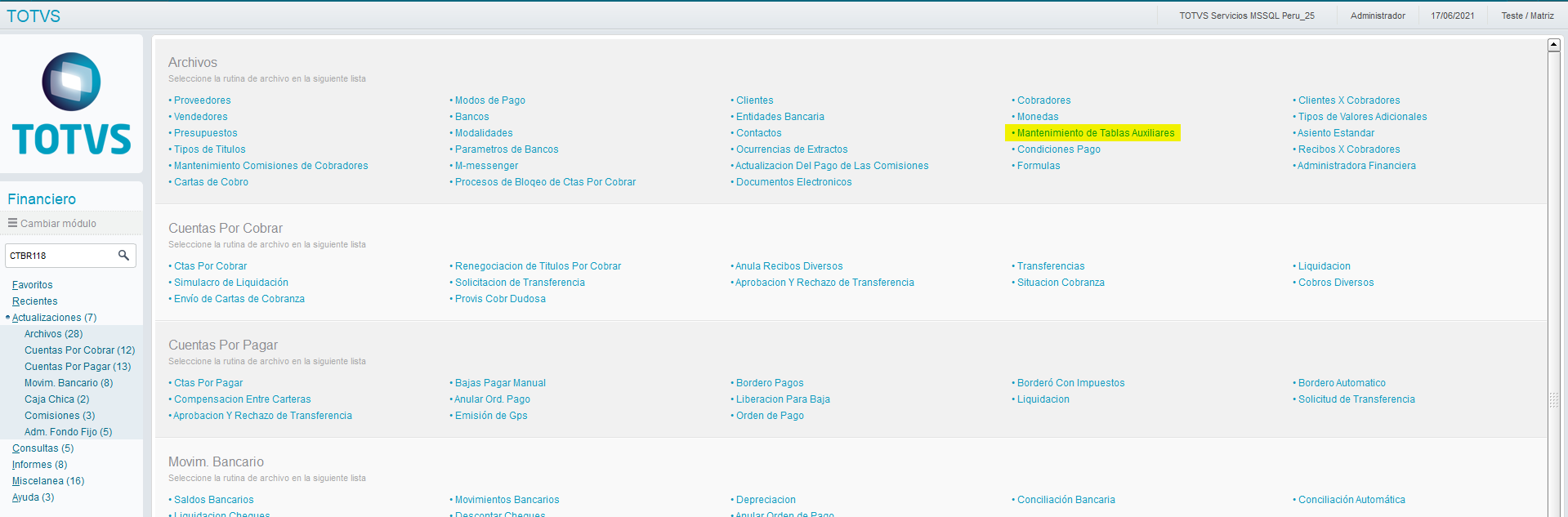Open Ctas Por Cobrar routine
1568x517 pixels.
210,266
